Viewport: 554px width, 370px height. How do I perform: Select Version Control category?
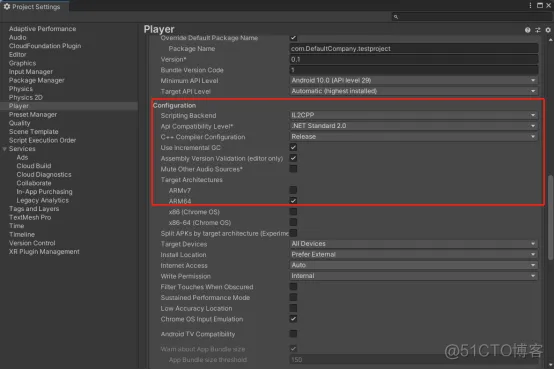point(32,243)
